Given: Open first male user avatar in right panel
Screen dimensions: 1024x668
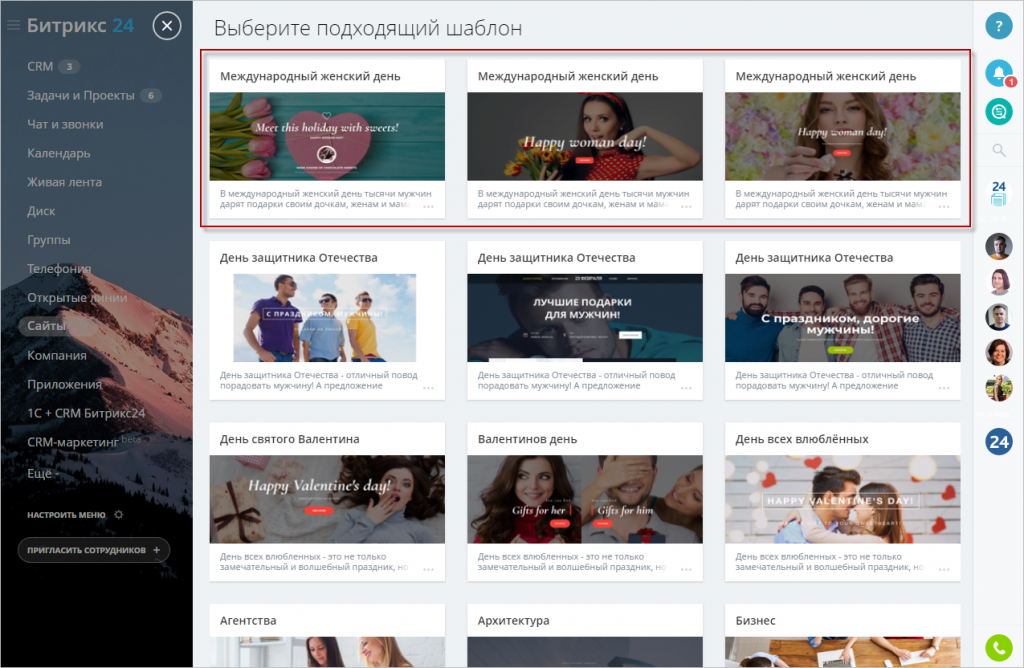Looking at the screenshot, I should [x=999, y=246].
